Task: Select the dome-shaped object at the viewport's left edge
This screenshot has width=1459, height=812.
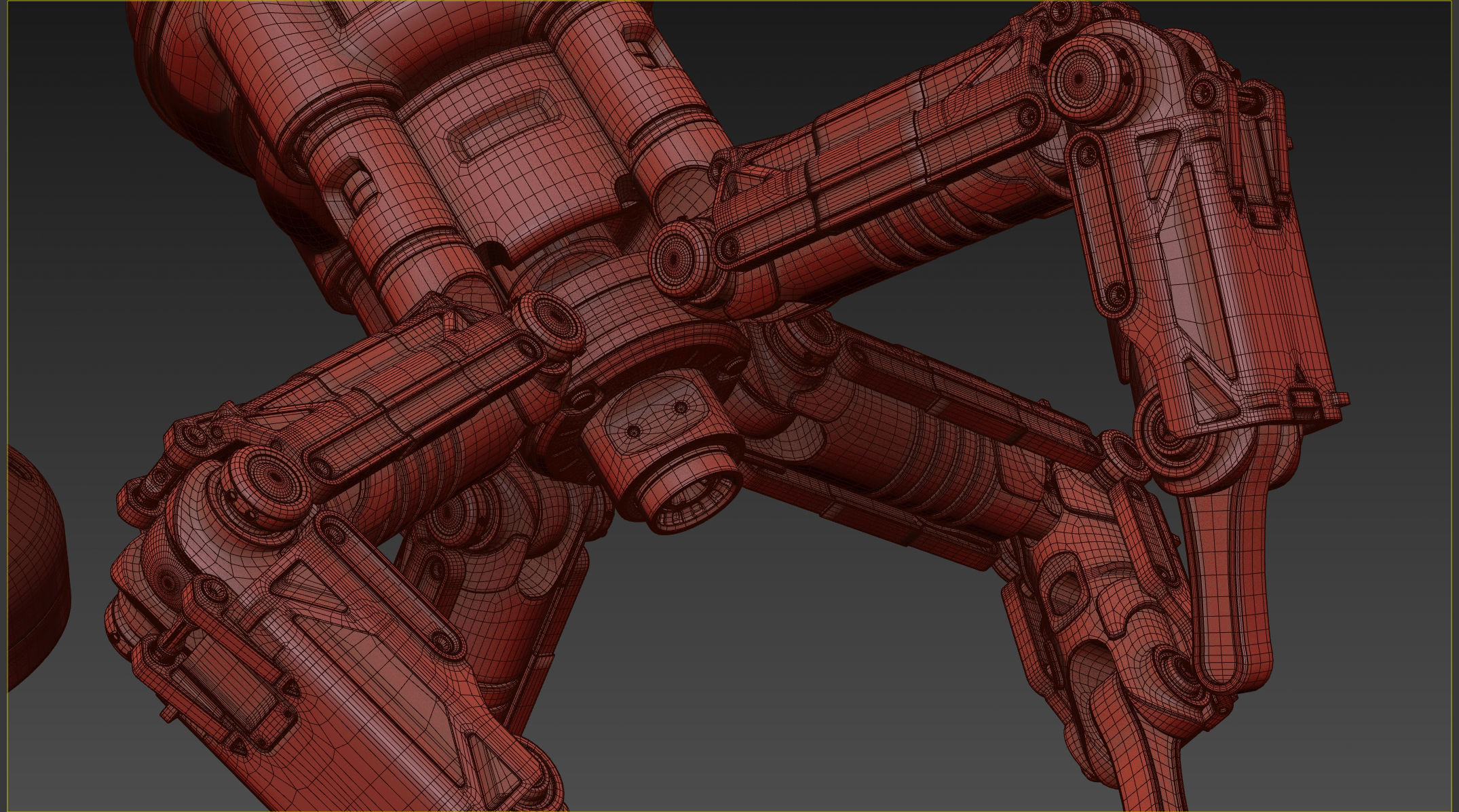Action: coord(38,568)
